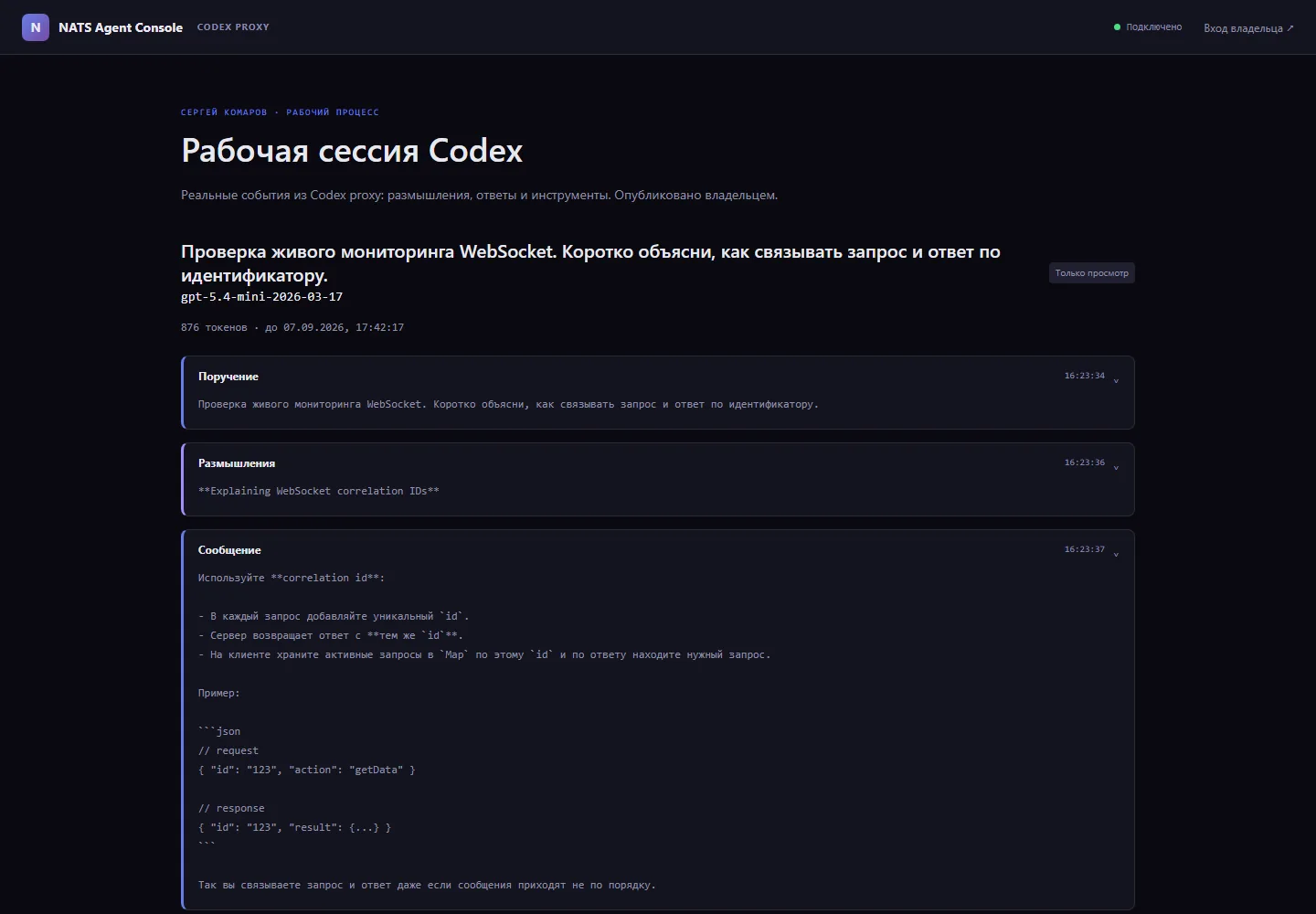Image resolution: width=1316 pixels, height=914 pixels.
Task: Click the Explaining WebSocket correlation IDs text
Action: (x=319, y=491)
